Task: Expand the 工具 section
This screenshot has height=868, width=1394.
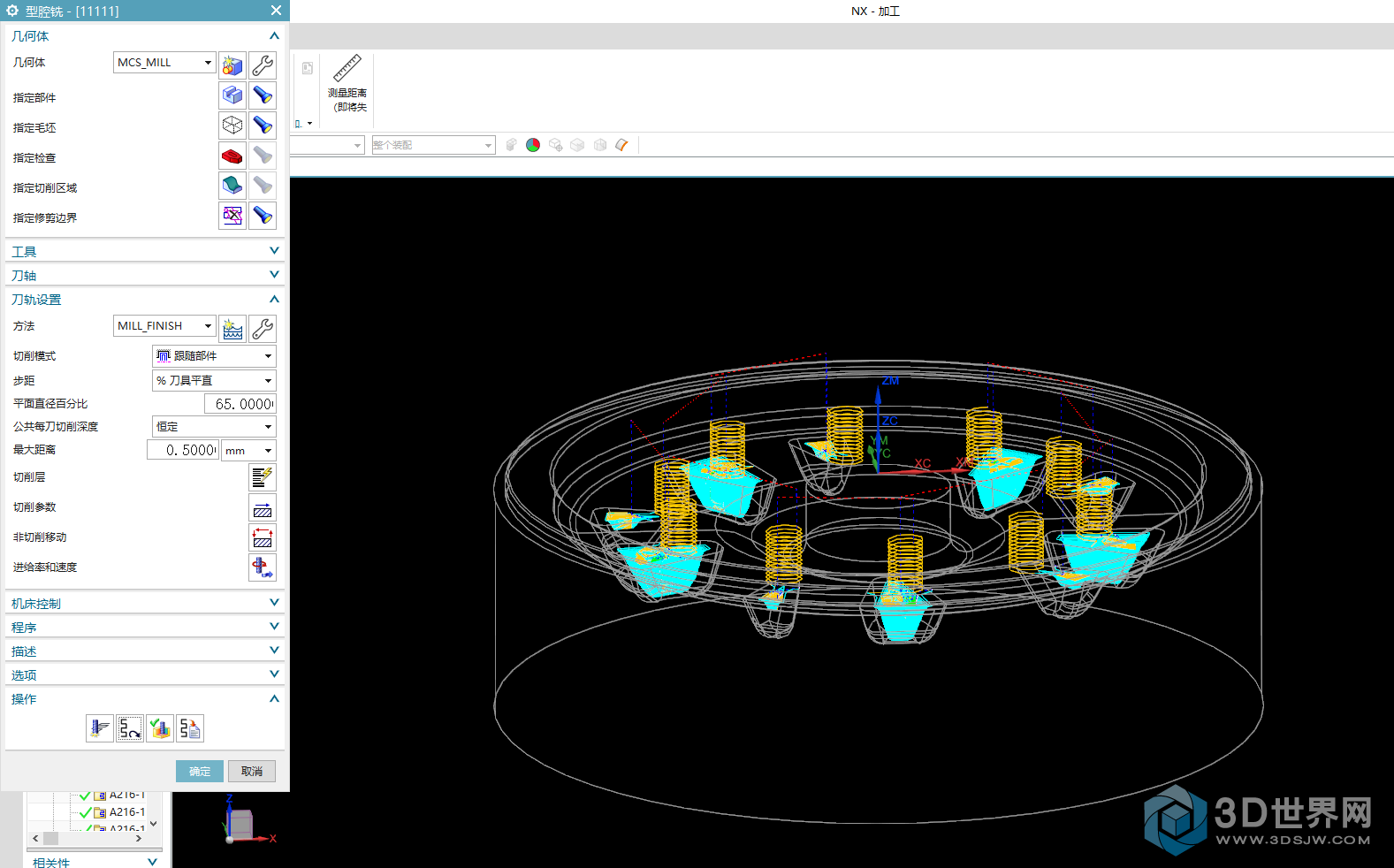Action: (x=274, y=251)
